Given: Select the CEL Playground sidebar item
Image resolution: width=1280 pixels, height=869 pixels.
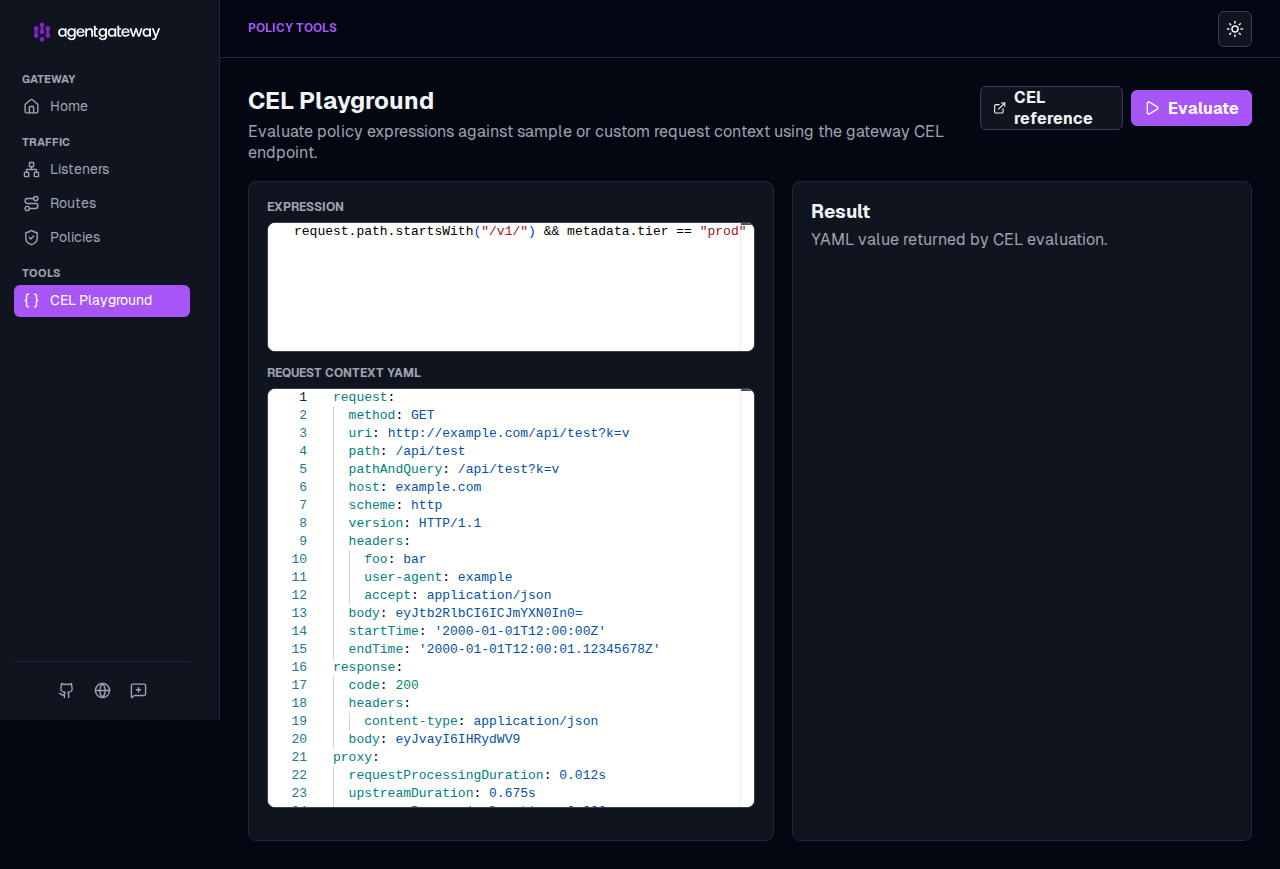Looking at the screenshot, I should (102, 300).
